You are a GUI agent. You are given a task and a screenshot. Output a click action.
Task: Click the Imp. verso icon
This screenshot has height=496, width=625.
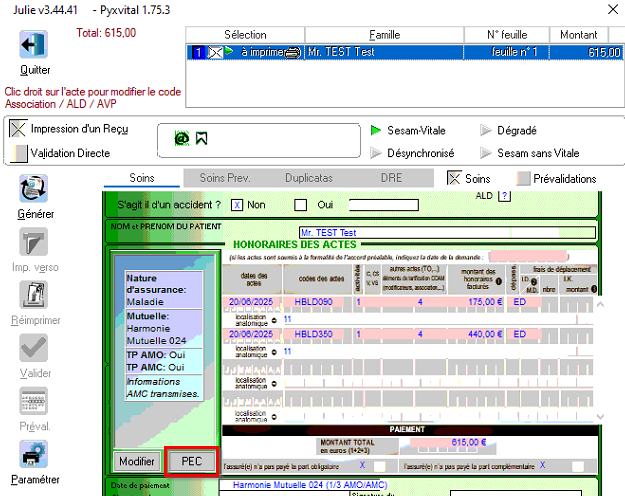point(33,242)
